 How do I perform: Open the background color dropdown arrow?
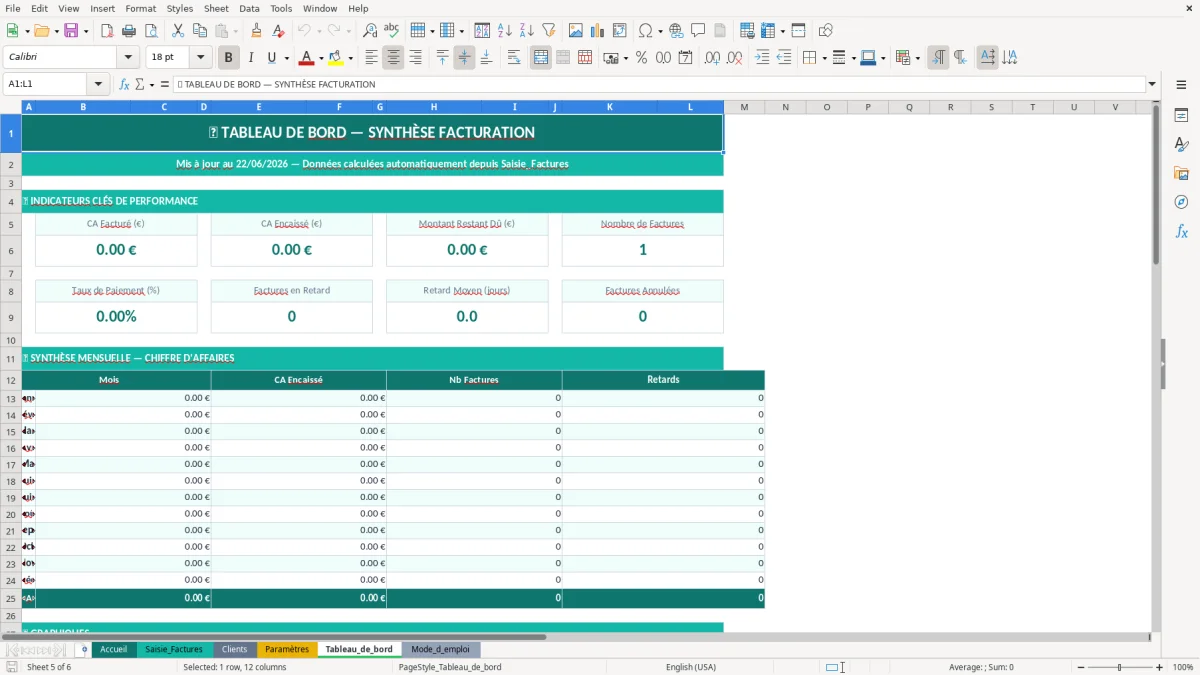click(x=350, y=58)
